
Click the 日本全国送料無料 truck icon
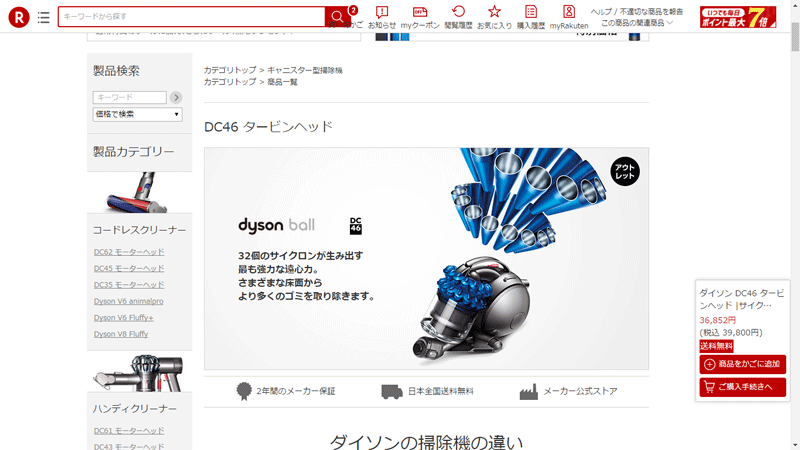point(391,391)
